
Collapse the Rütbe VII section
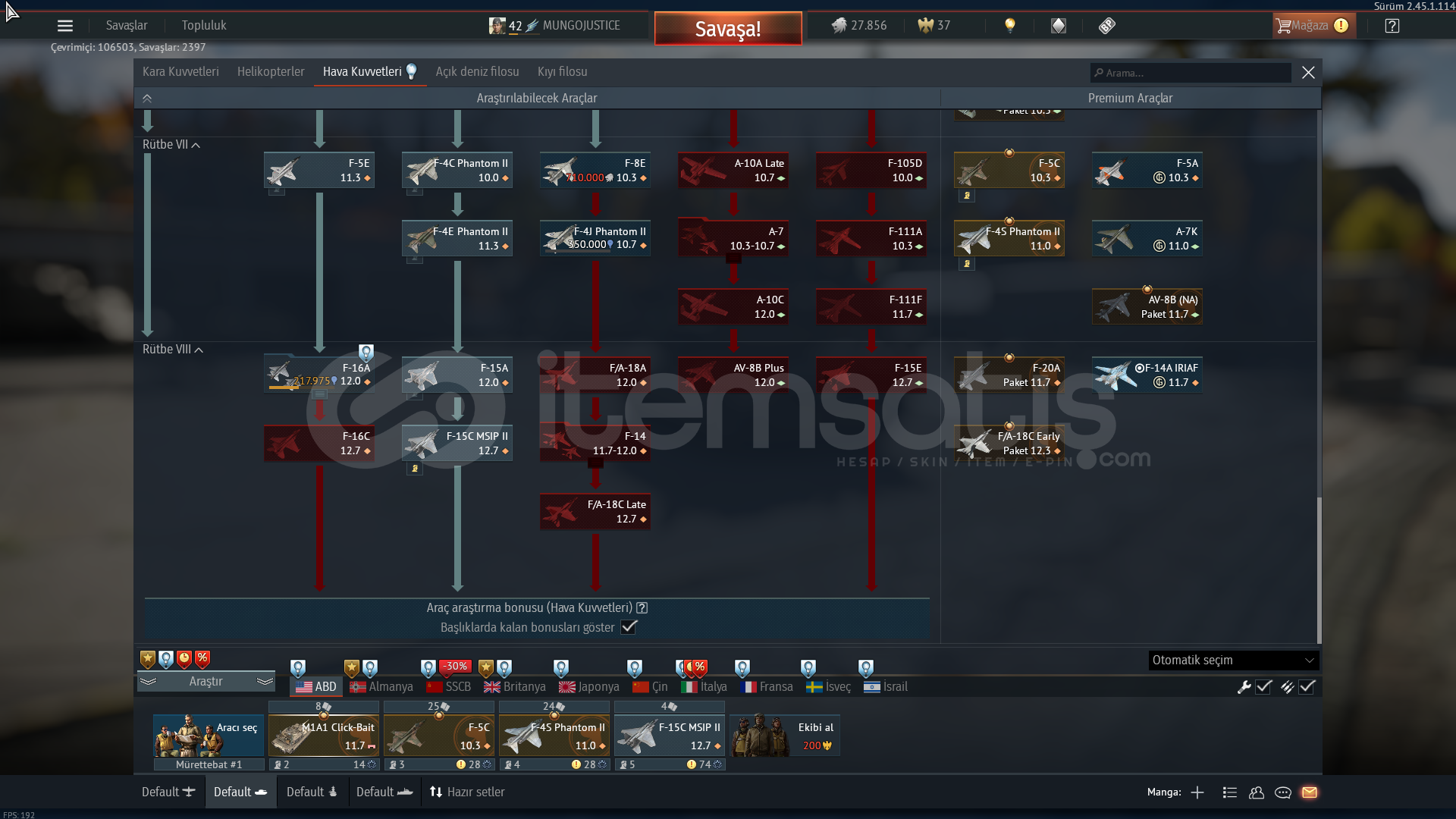click(x=171, y=145)
